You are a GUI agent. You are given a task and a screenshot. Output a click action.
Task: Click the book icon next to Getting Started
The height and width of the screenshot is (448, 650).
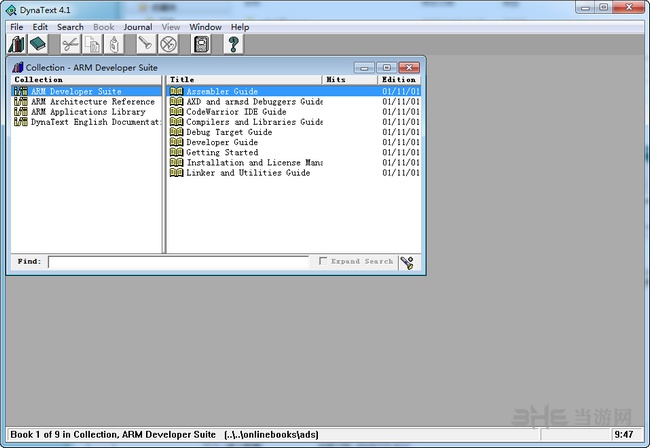(x=176, y=152)
